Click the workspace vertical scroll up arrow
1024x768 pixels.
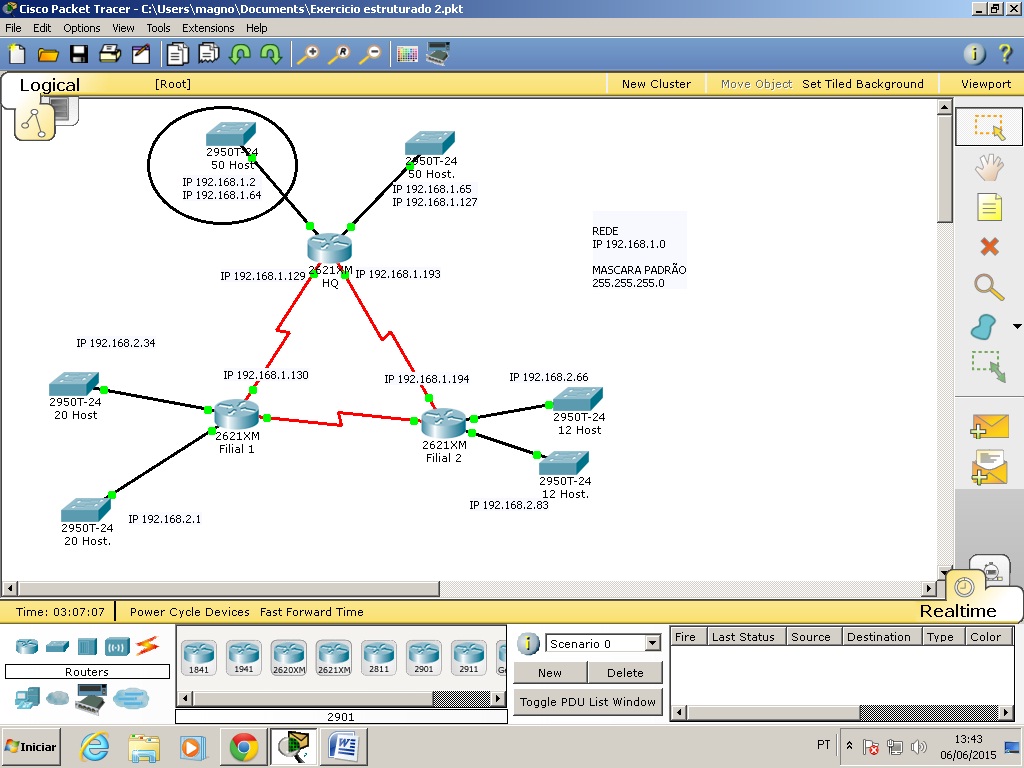(944, 106)
